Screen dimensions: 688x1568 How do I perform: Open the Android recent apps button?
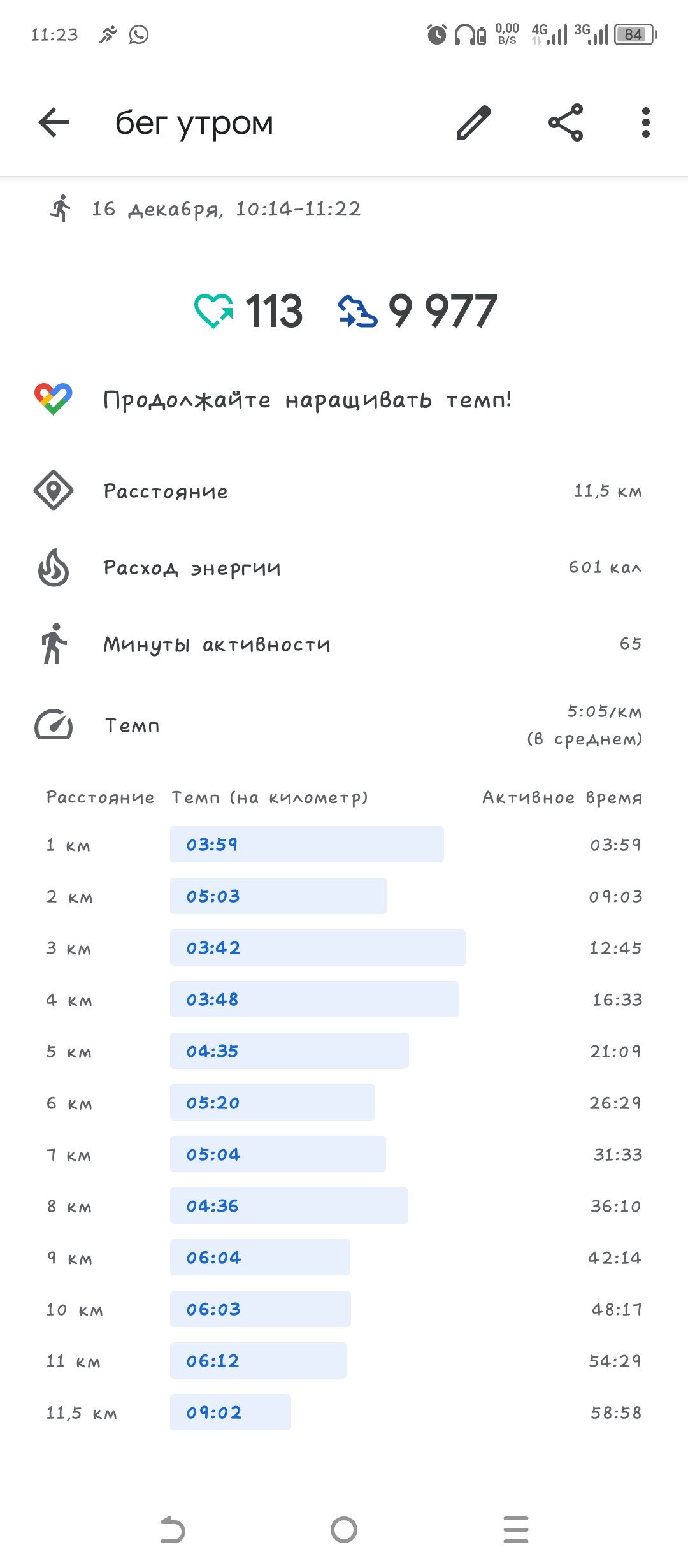coord(516,1530)
